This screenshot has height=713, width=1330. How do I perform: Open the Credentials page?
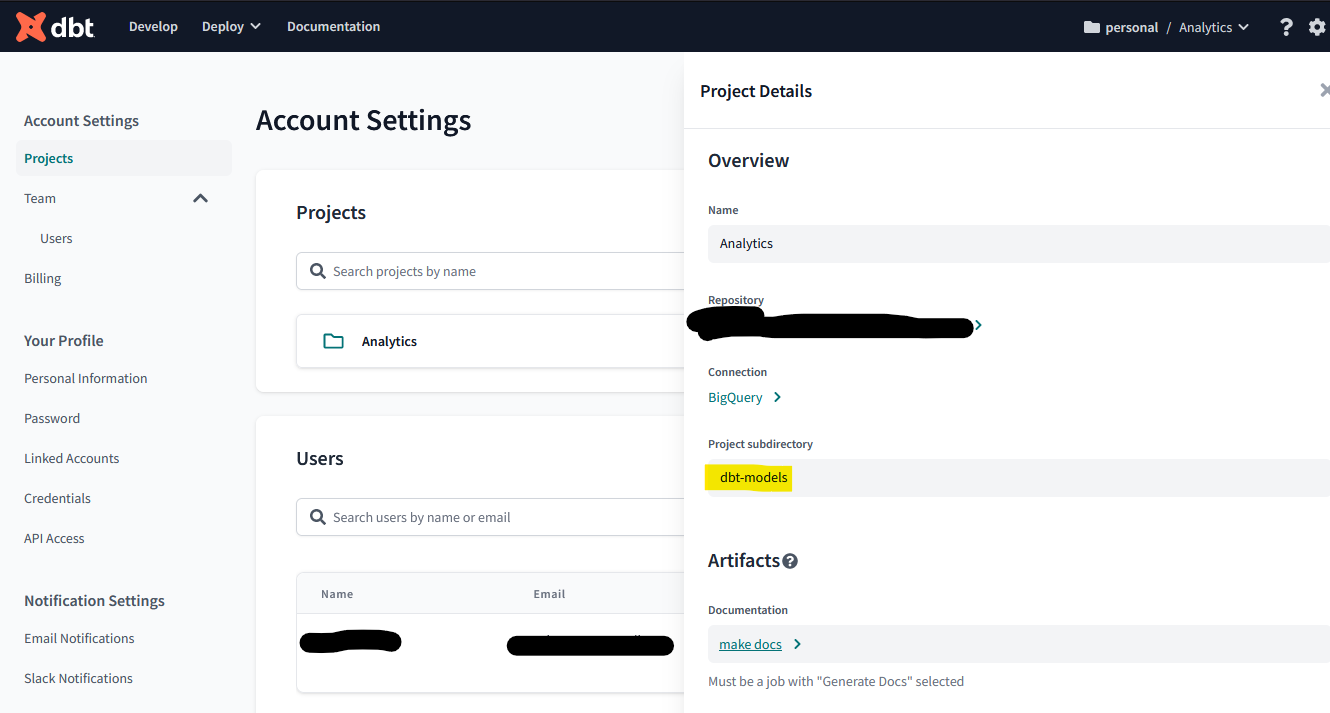pyautogui.click(x=57, y=498)
